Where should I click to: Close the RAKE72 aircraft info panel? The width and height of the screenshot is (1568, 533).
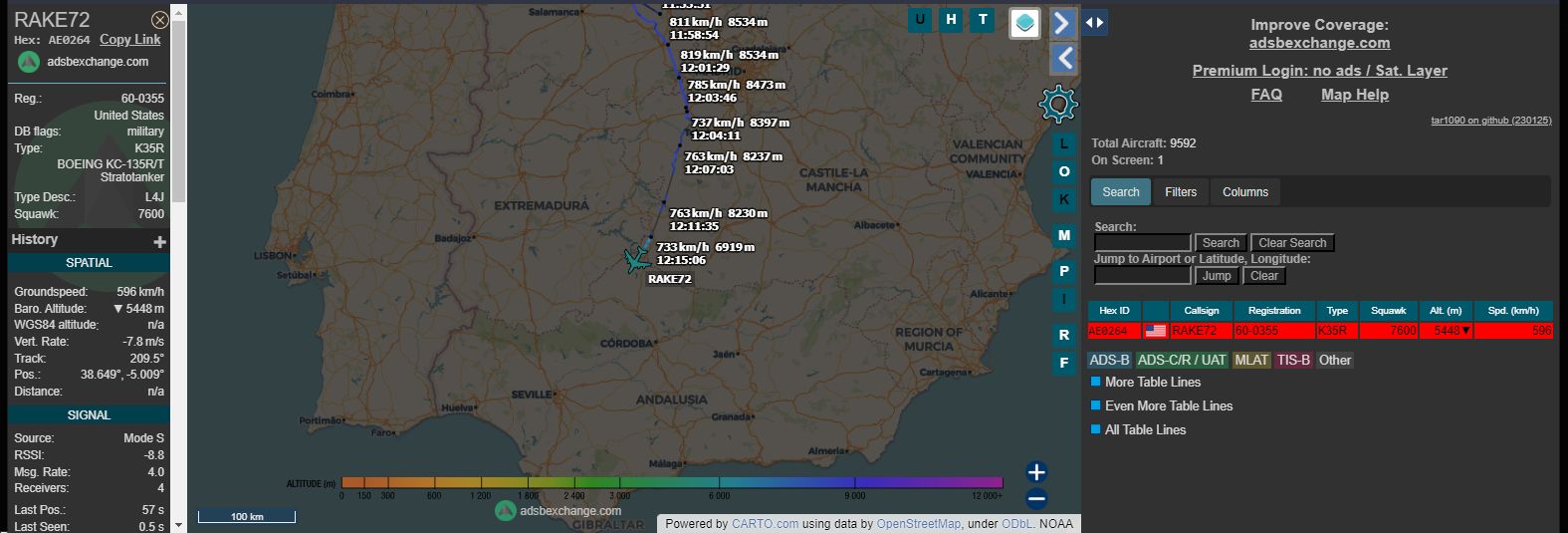(159, 20)
